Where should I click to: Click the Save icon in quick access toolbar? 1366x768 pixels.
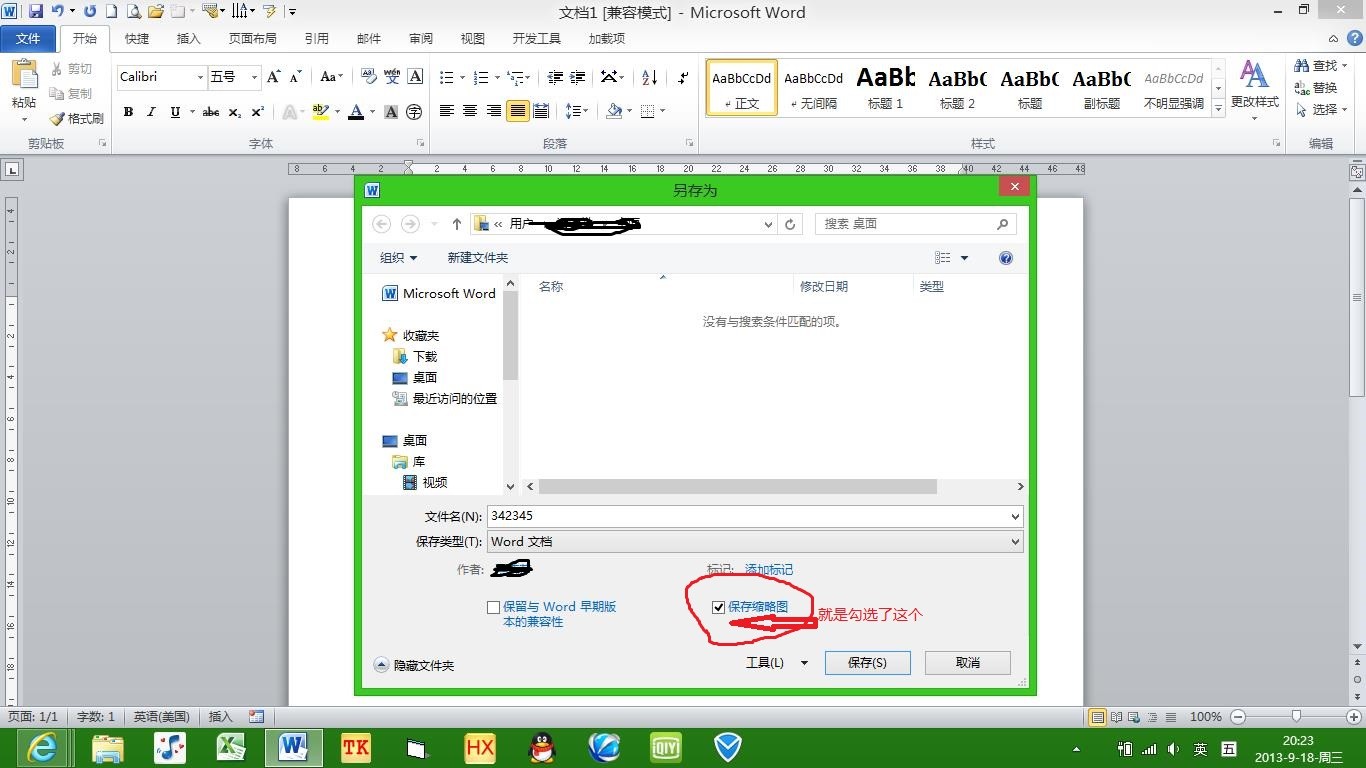tap(36, 12)
